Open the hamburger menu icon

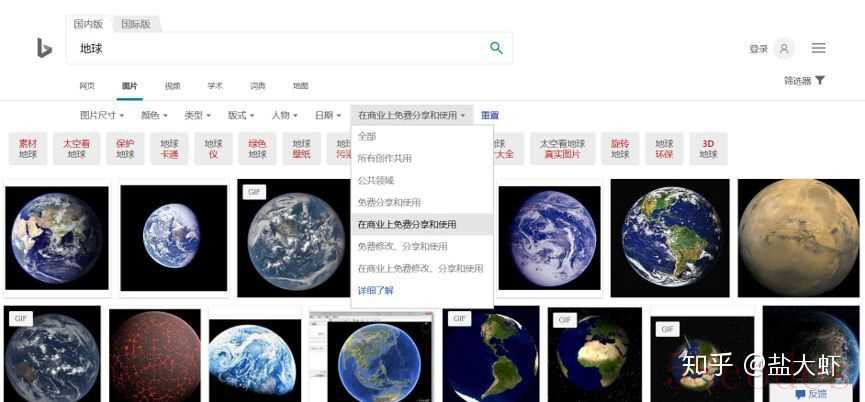tap(819, 48)
